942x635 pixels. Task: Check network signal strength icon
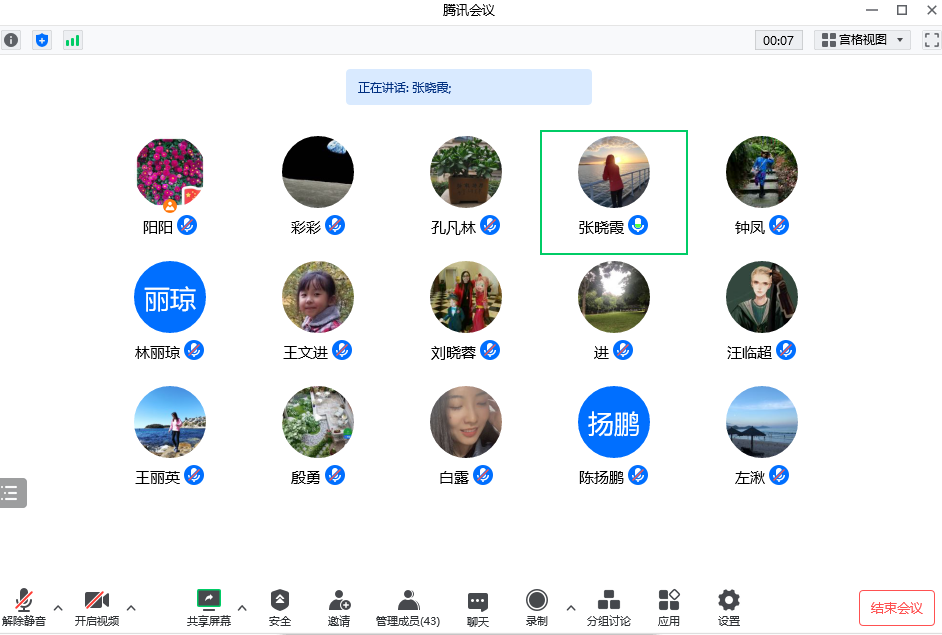click(73, 40)
